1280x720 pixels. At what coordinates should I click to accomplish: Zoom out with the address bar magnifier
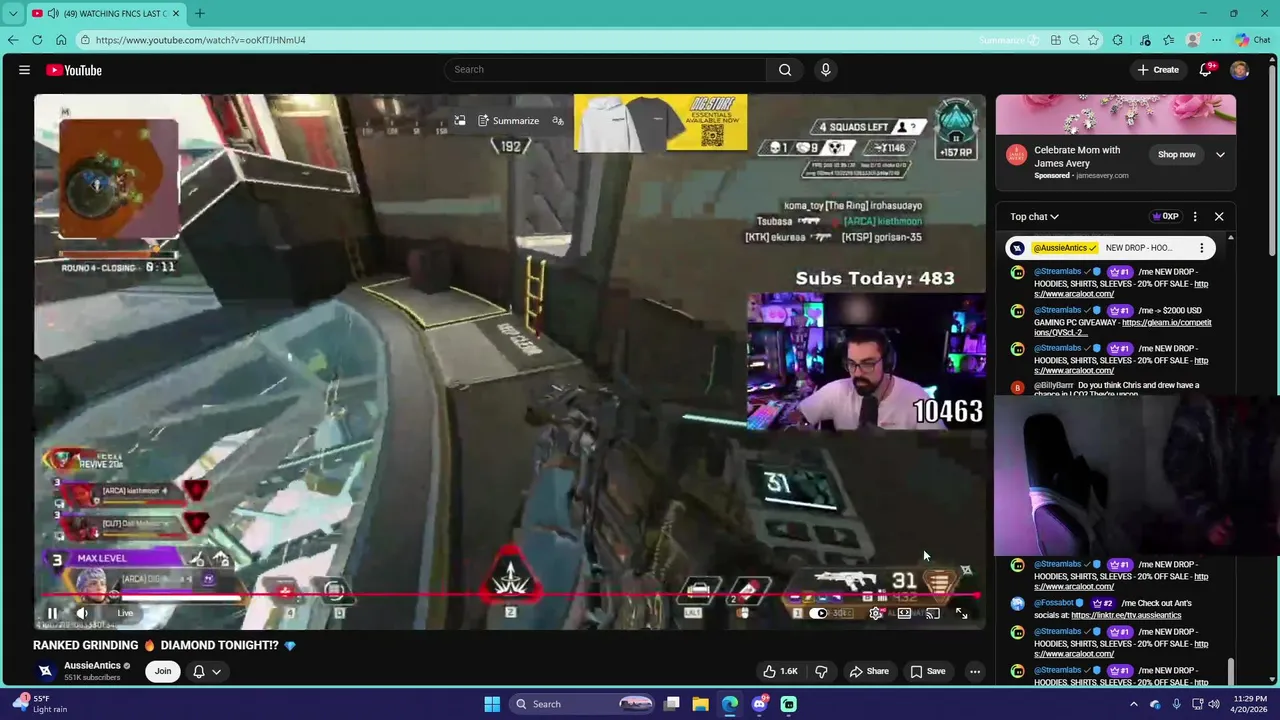(1074, 40)
